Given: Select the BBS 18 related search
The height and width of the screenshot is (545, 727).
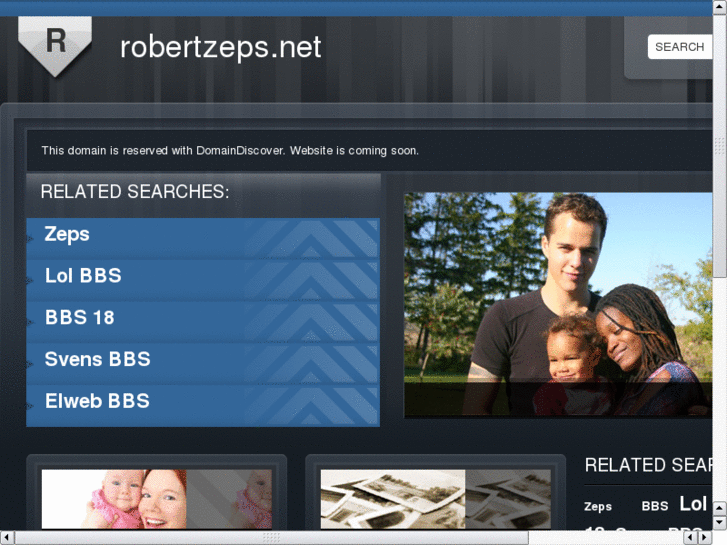Looking at the screenshot, I should [x=203, y=321].
